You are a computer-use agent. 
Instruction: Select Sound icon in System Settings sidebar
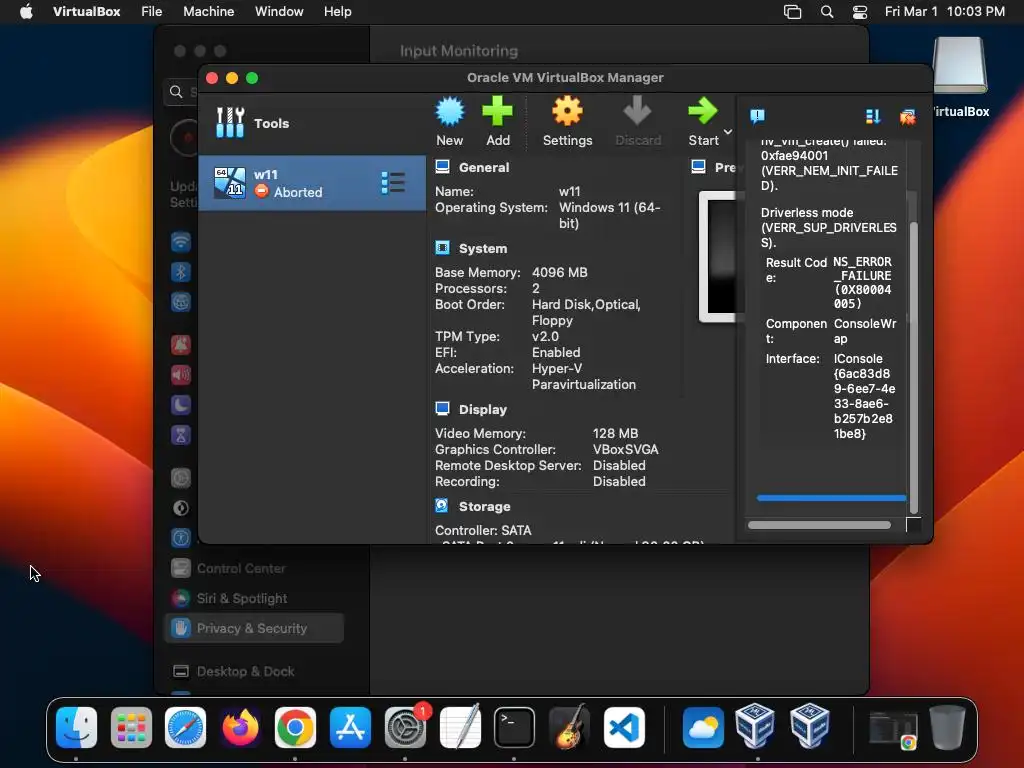181,374
